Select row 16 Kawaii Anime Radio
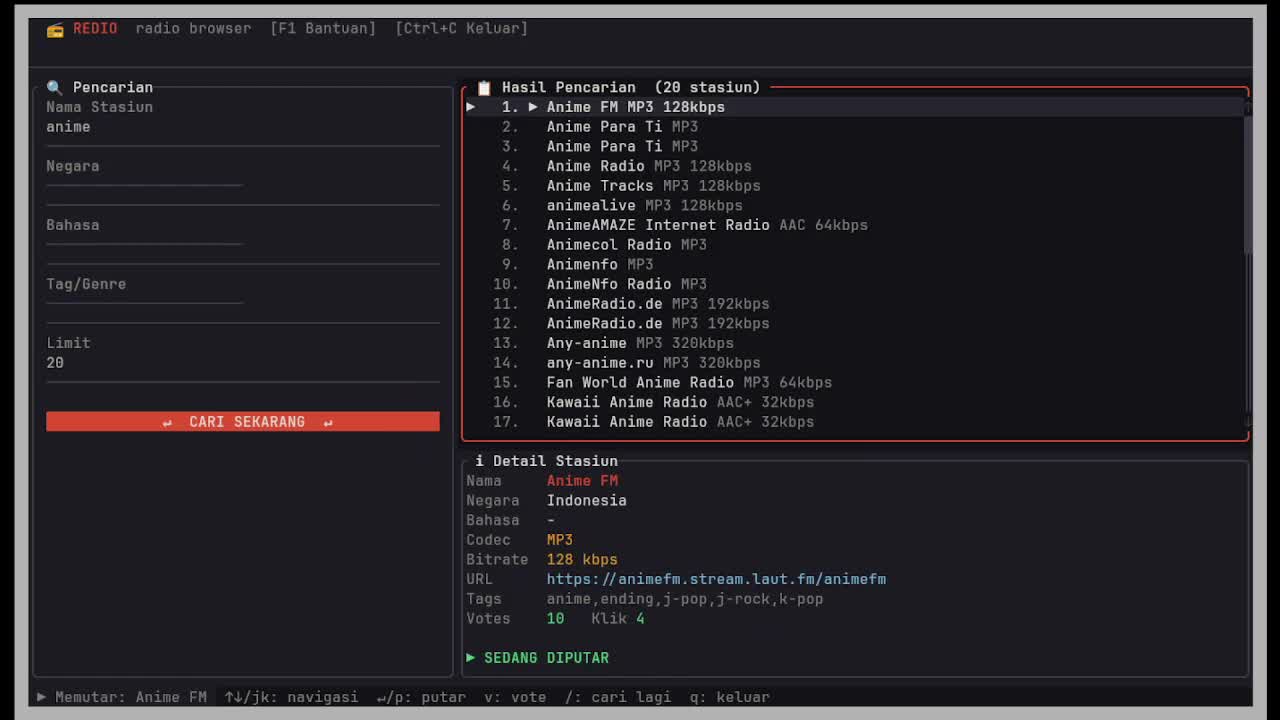Image resolution: width=1280 pixels, height=720 pixels. 855,402
